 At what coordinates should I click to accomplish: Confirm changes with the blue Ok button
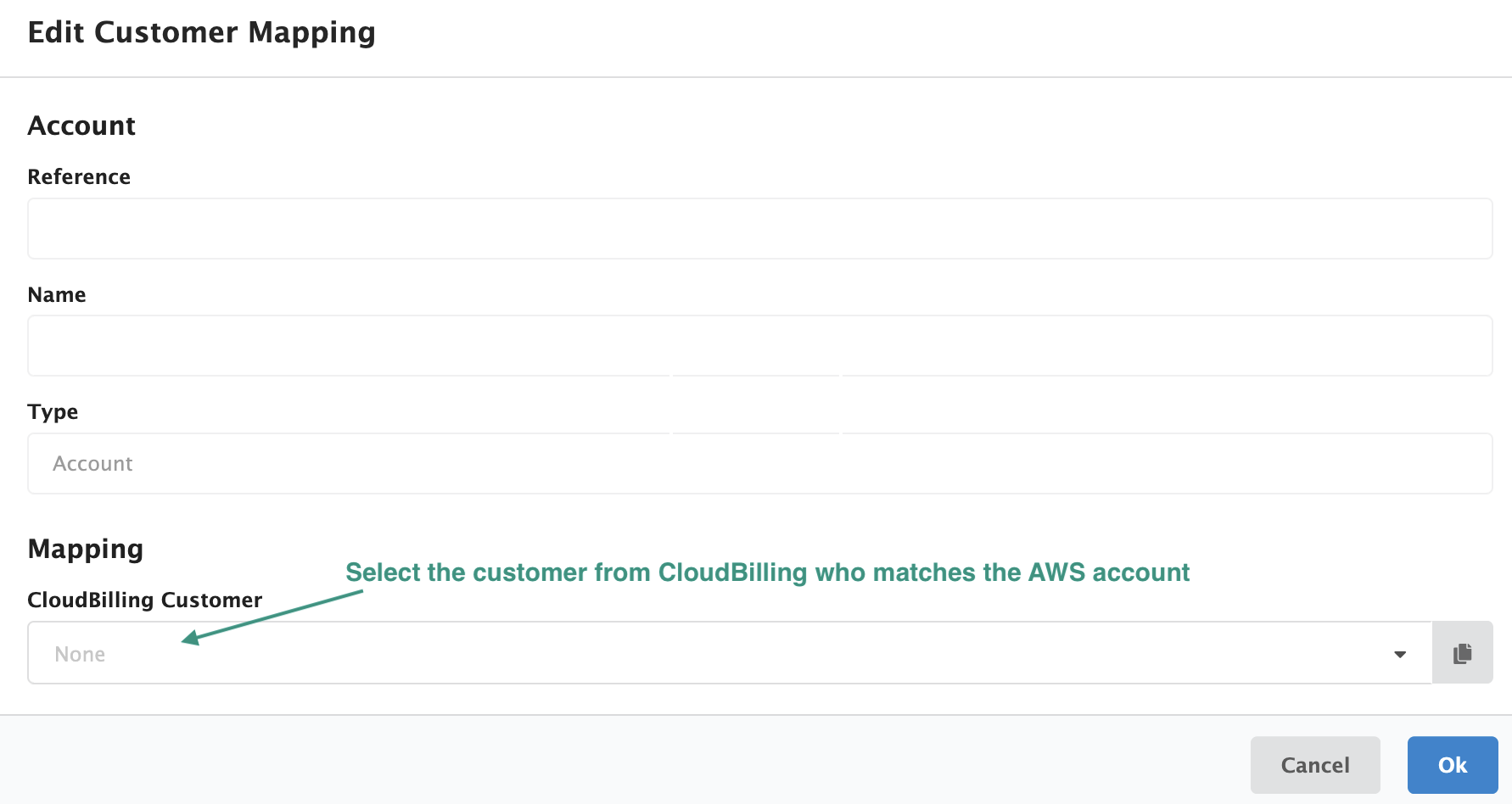coord(1452,764)
